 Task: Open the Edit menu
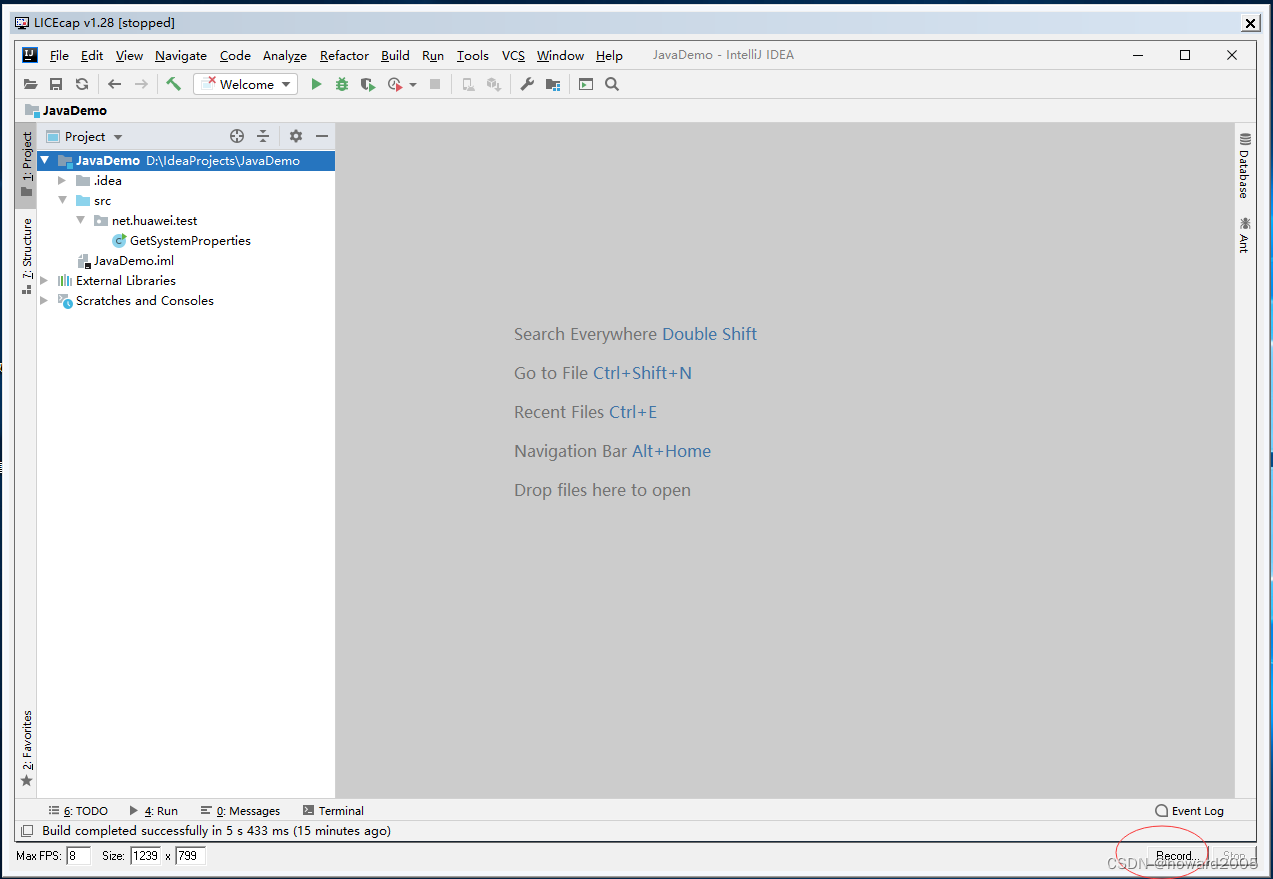[92, 56]
